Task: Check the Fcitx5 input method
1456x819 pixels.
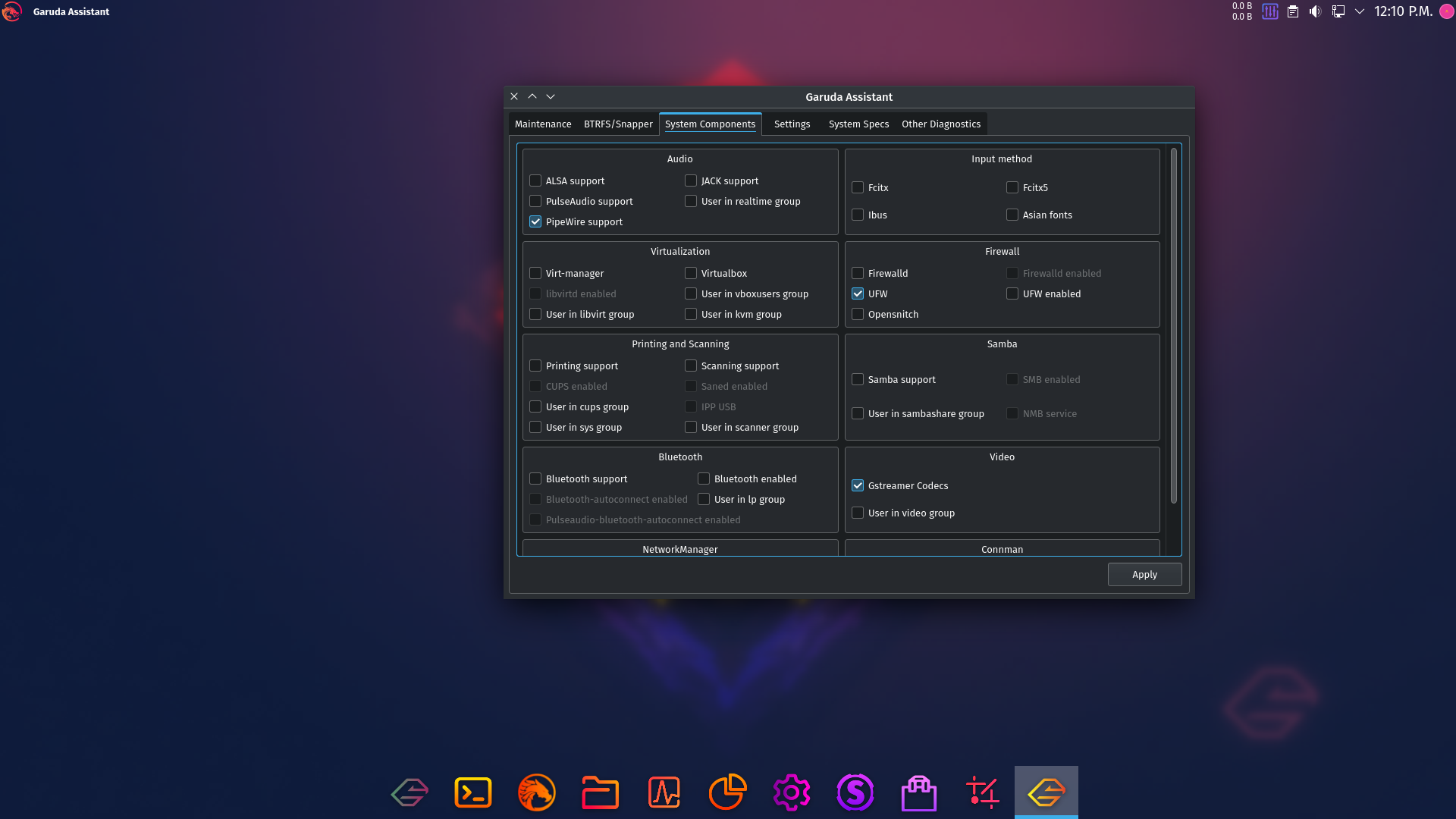Action: (1012, 187)
